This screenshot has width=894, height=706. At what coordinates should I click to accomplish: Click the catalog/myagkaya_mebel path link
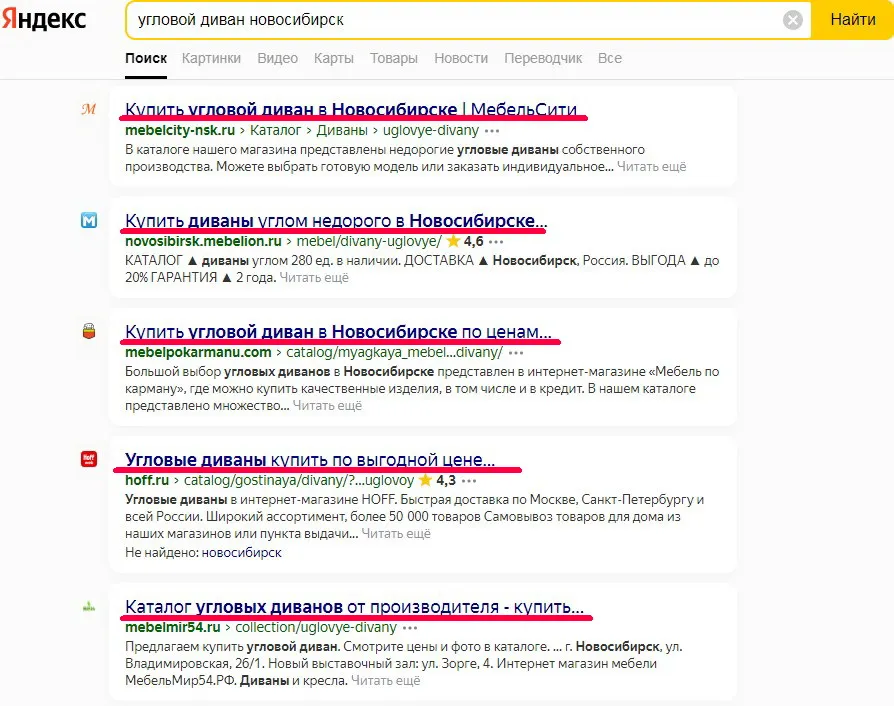[x=395, y=352]
